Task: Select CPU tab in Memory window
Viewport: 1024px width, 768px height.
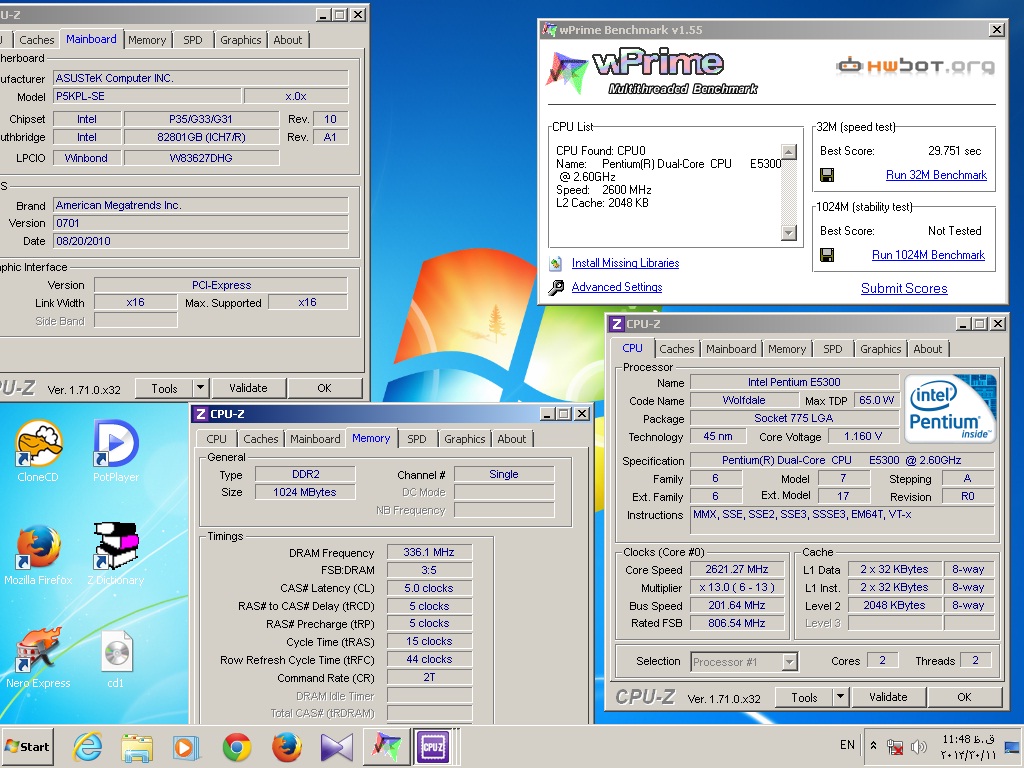Action: tap(216, 439)
